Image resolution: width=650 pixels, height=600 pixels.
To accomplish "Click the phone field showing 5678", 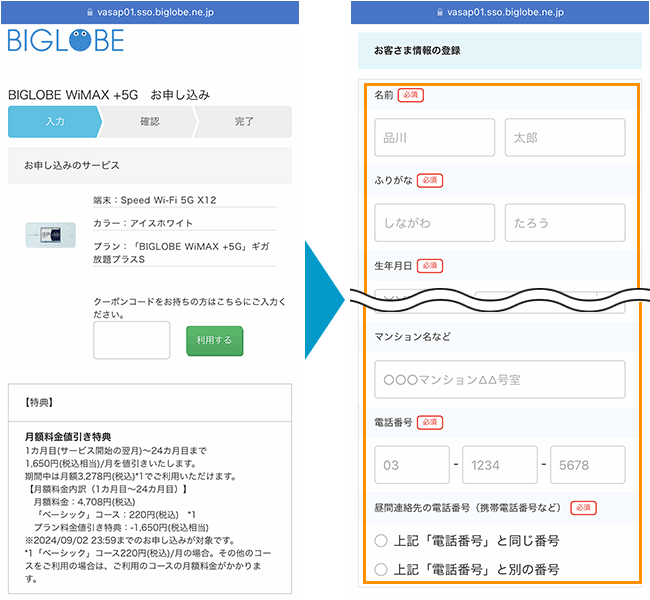I will tap(588, 465).
